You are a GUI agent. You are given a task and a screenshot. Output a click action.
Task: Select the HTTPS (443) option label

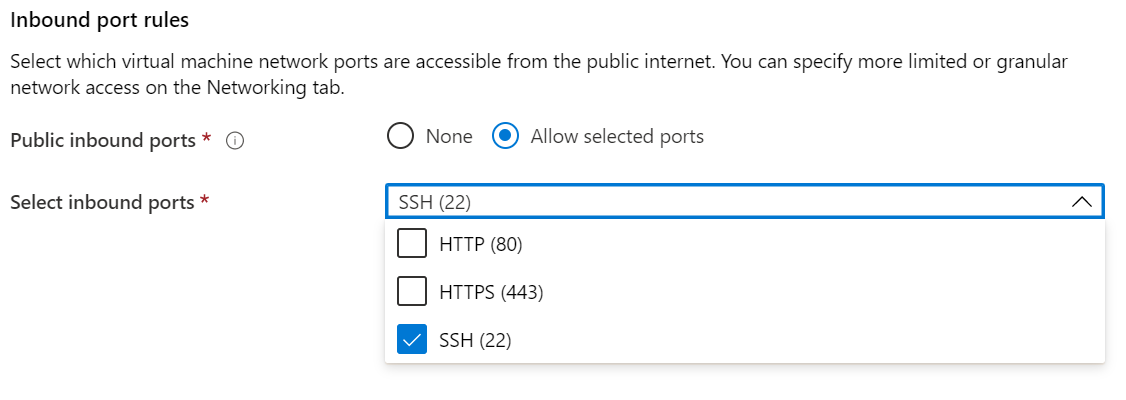pos(491,292)
